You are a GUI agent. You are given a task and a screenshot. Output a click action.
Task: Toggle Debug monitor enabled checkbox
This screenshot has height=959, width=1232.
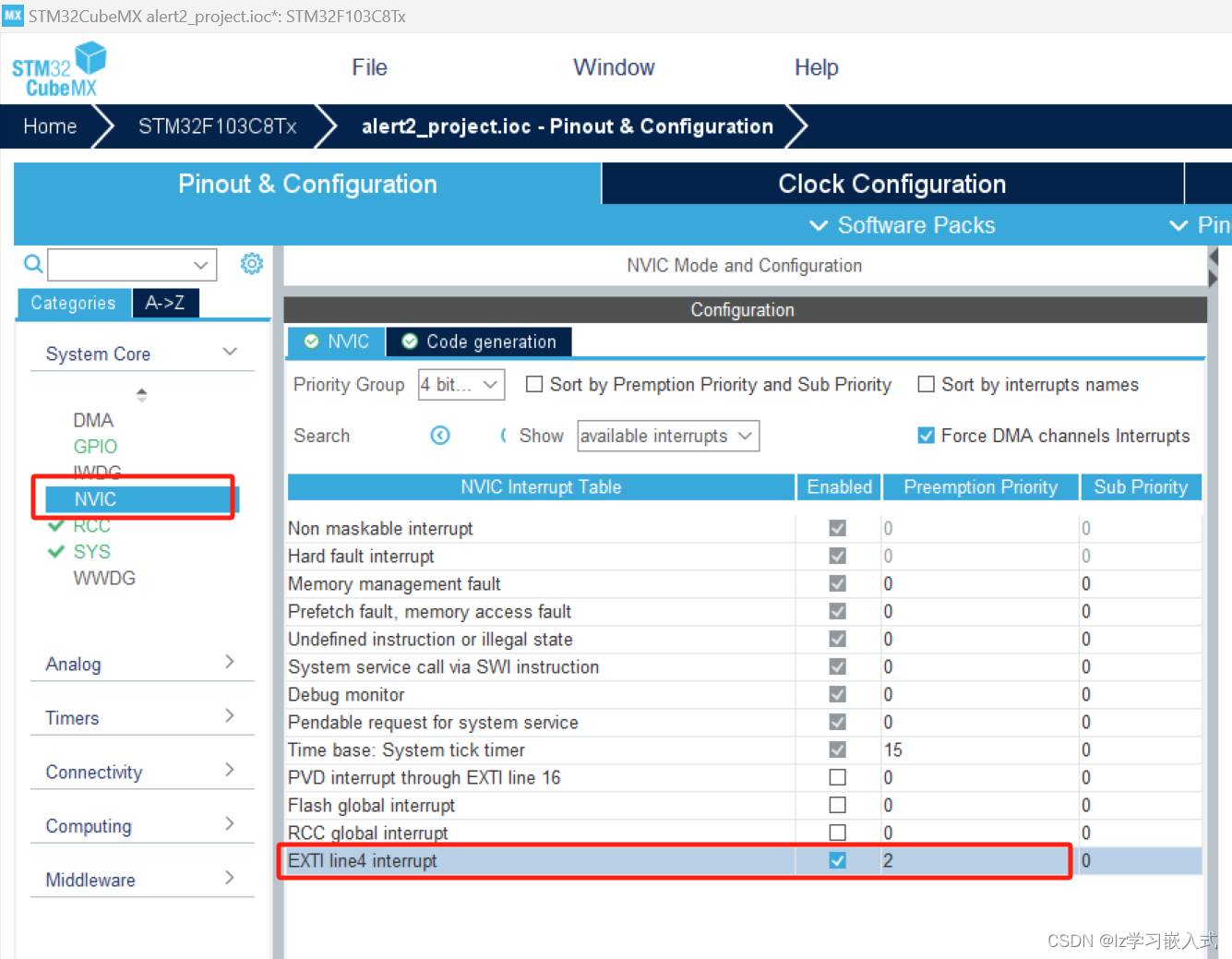point(837,694)
